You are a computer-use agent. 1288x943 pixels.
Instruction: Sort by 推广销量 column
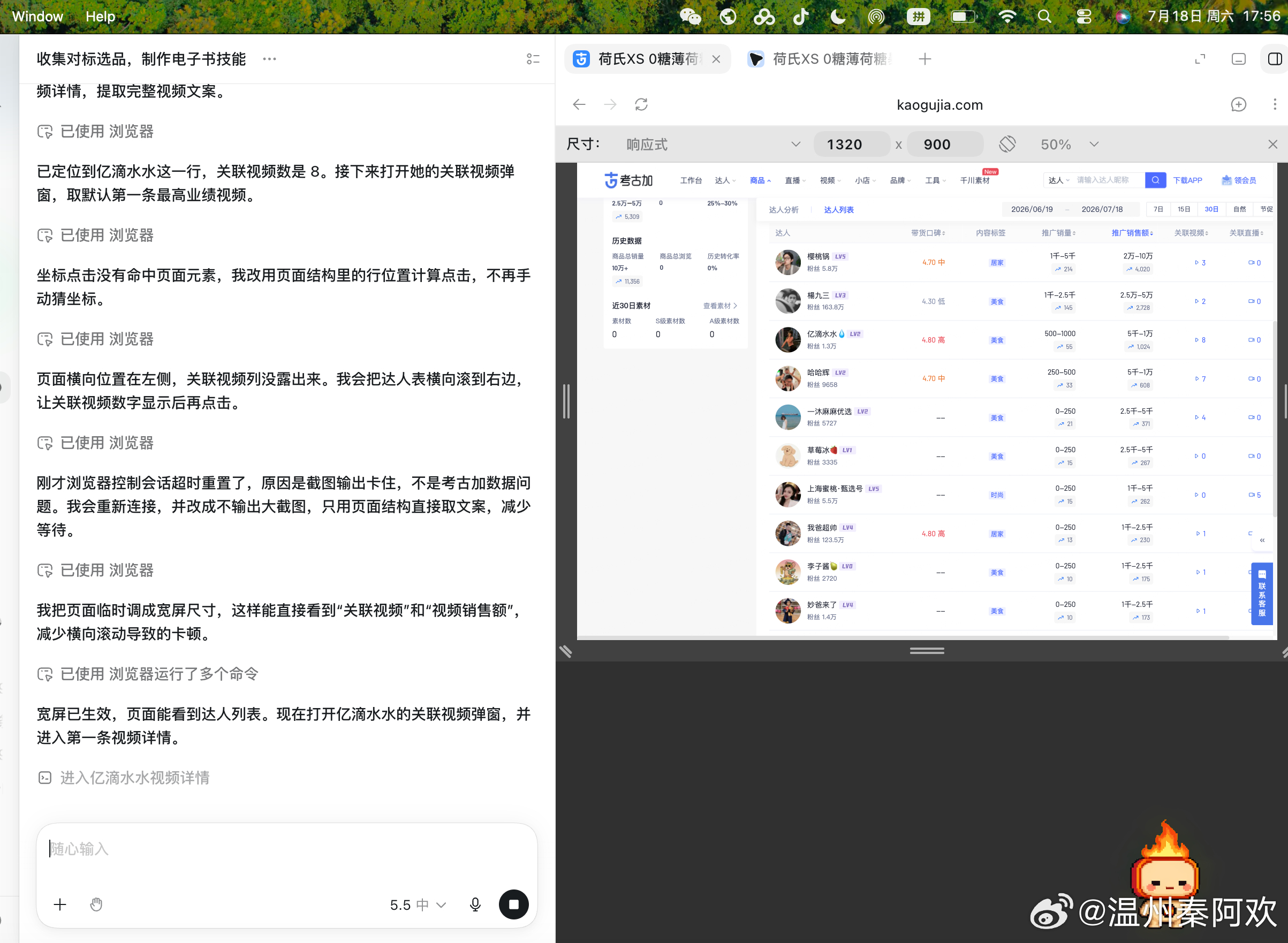[1058, 233]
